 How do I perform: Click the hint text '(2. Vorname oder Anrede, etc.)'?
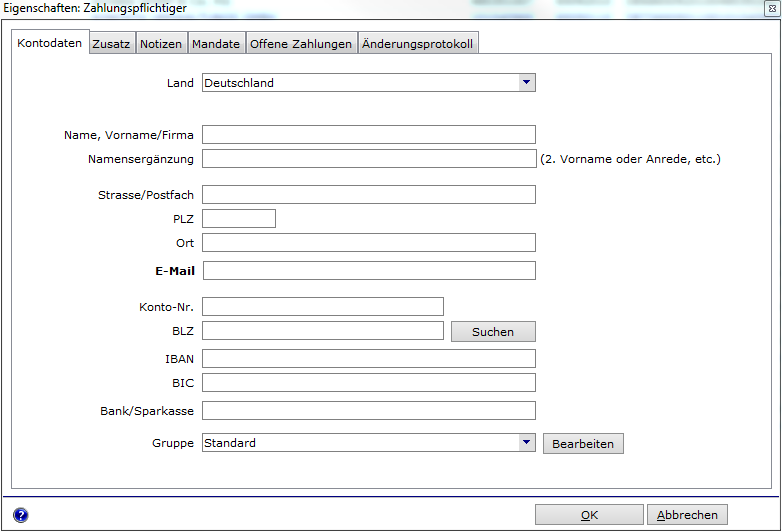click(630, 159)
